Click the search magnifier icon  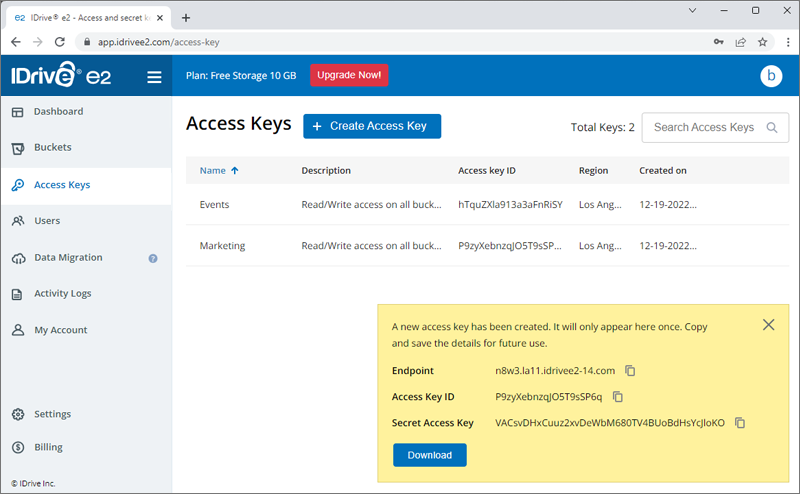[x=772, y=128]
